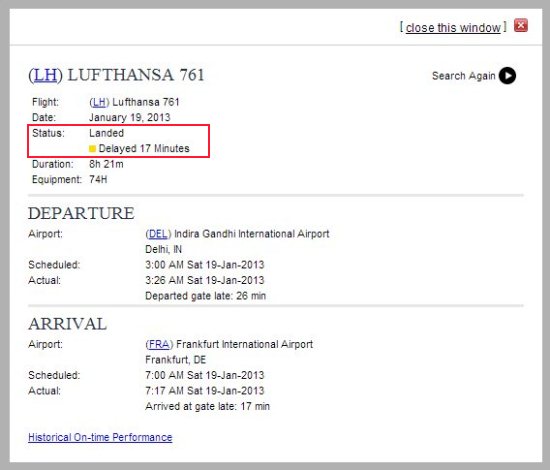The height and width of the screenshot is (470, 550).
Task: Select the 'Delhi, IN' text
Action: coord(163,249)
